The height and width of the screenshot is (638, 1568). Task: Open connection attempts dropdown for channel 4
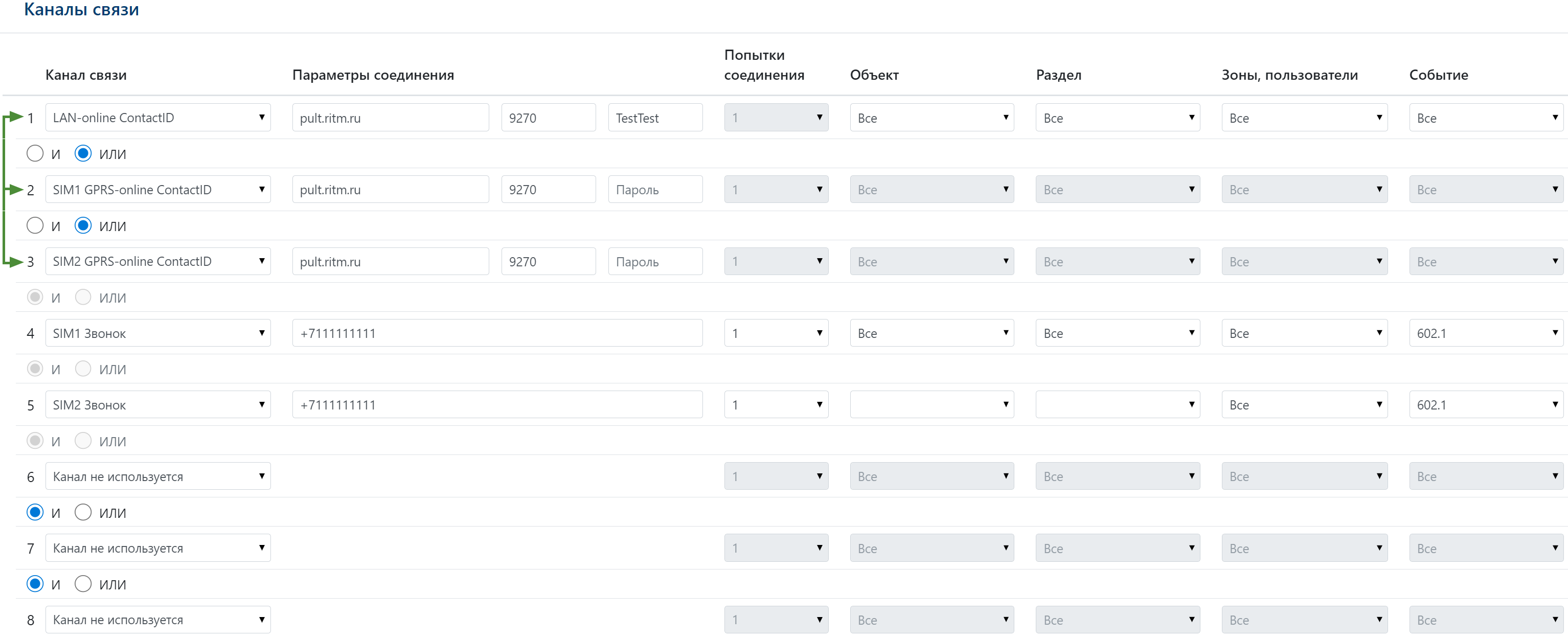pyautogui.click(x=776, y=333)
